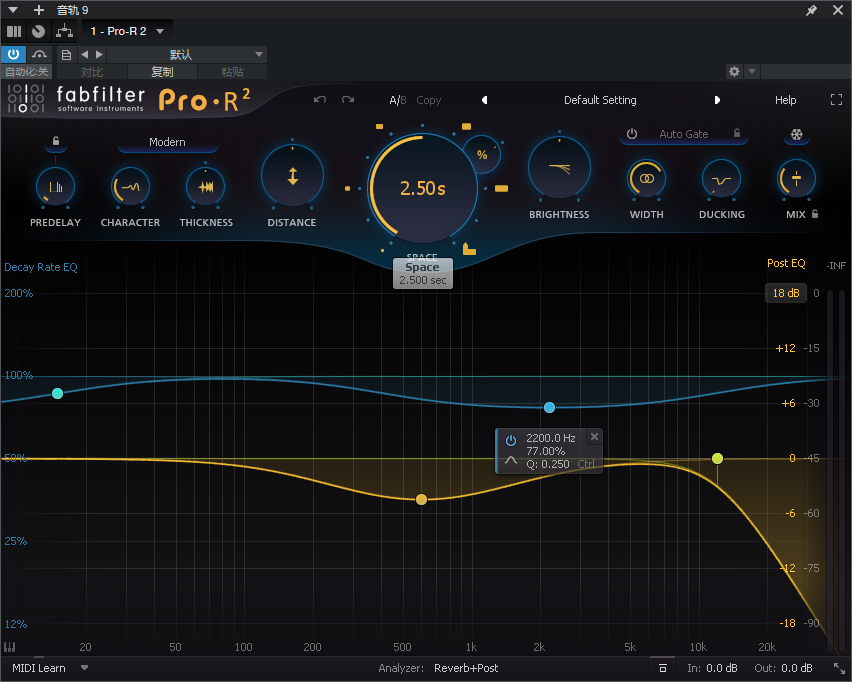This screenshot has width=852, height=682.
Task: Open the host settings gear icon
Action: [734, 71]
